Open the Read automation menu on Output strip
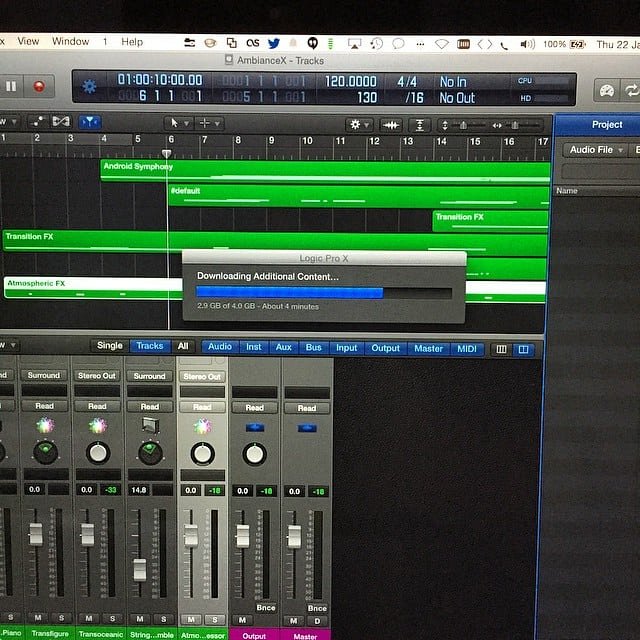 (255, 408)
